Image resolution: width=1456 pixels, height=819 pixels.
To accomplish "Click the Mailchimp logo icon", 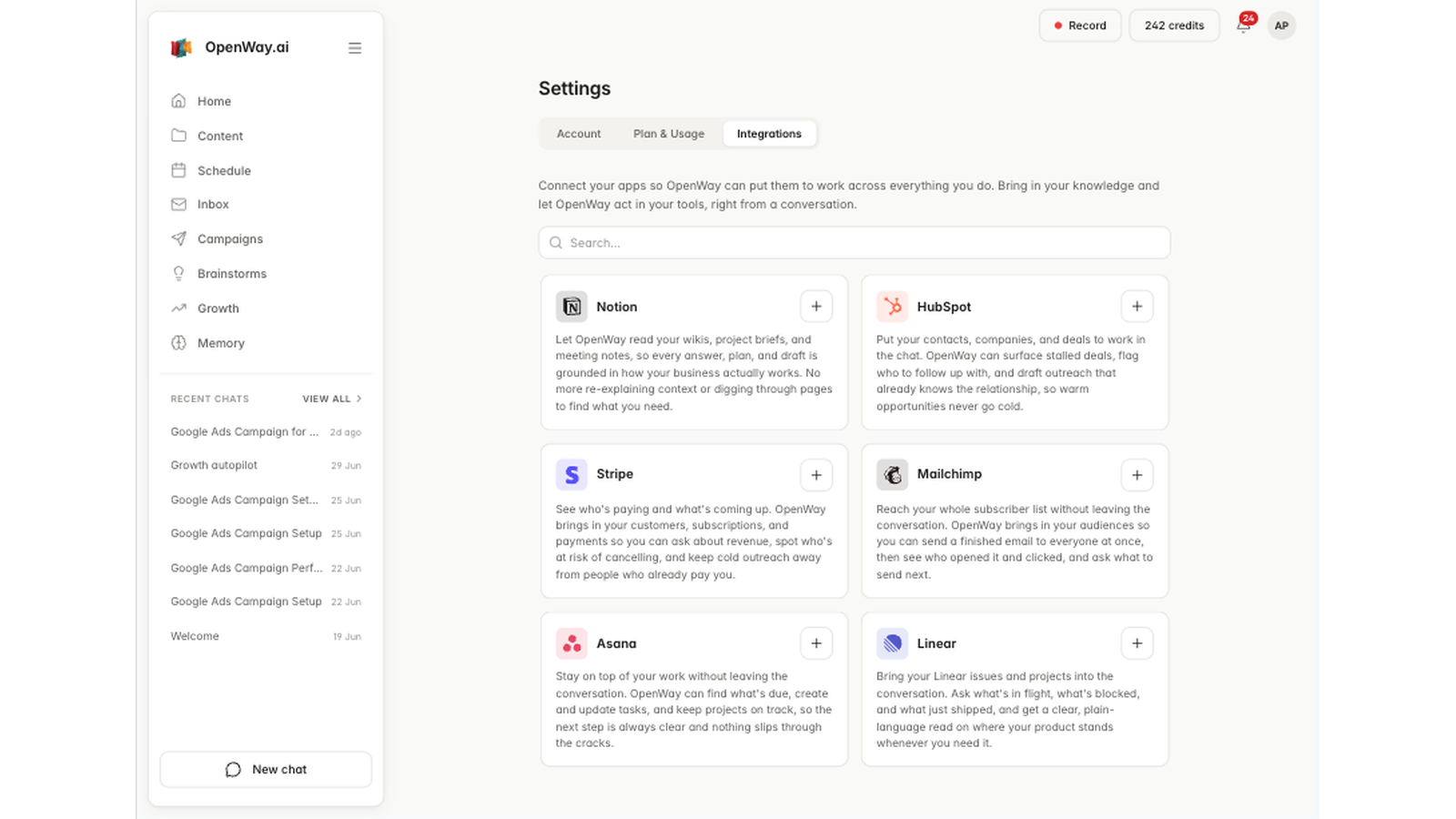I will point(892,475).
